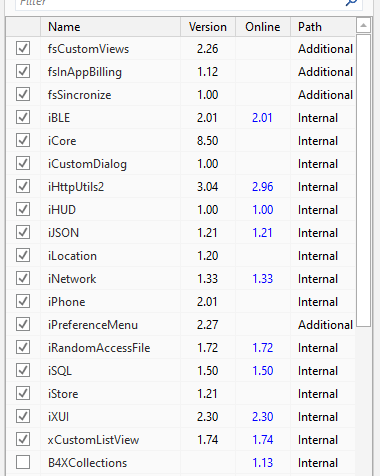Screen dimensions: 380x476
Task: Select the iPreferenceMenu row name
Action: (93, 325)
